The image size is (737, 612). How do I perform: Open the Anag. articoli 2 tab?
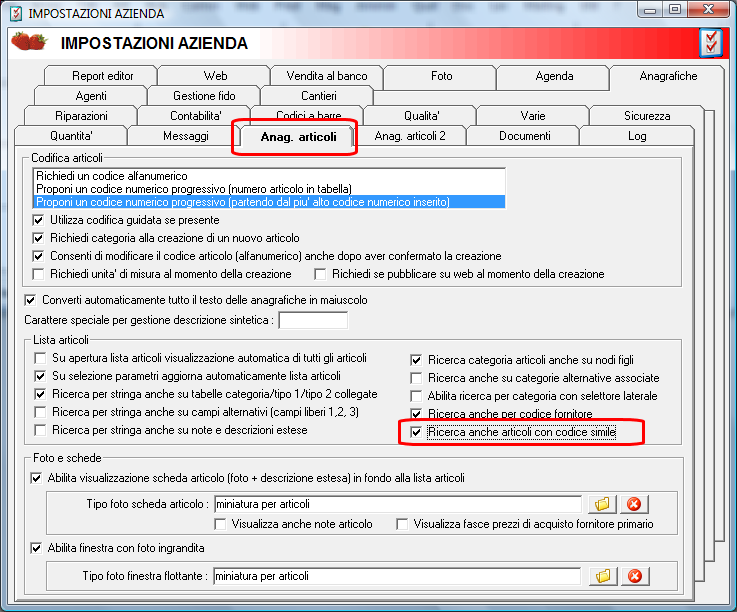(x=410, y=136)
